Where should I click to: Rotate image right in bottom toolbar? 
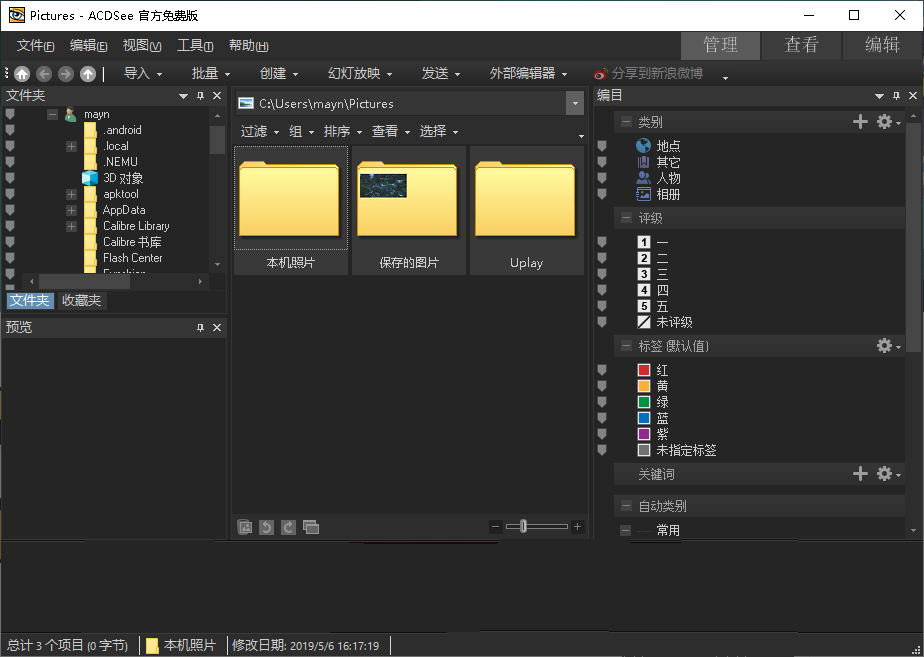click(x=288, y=527)
